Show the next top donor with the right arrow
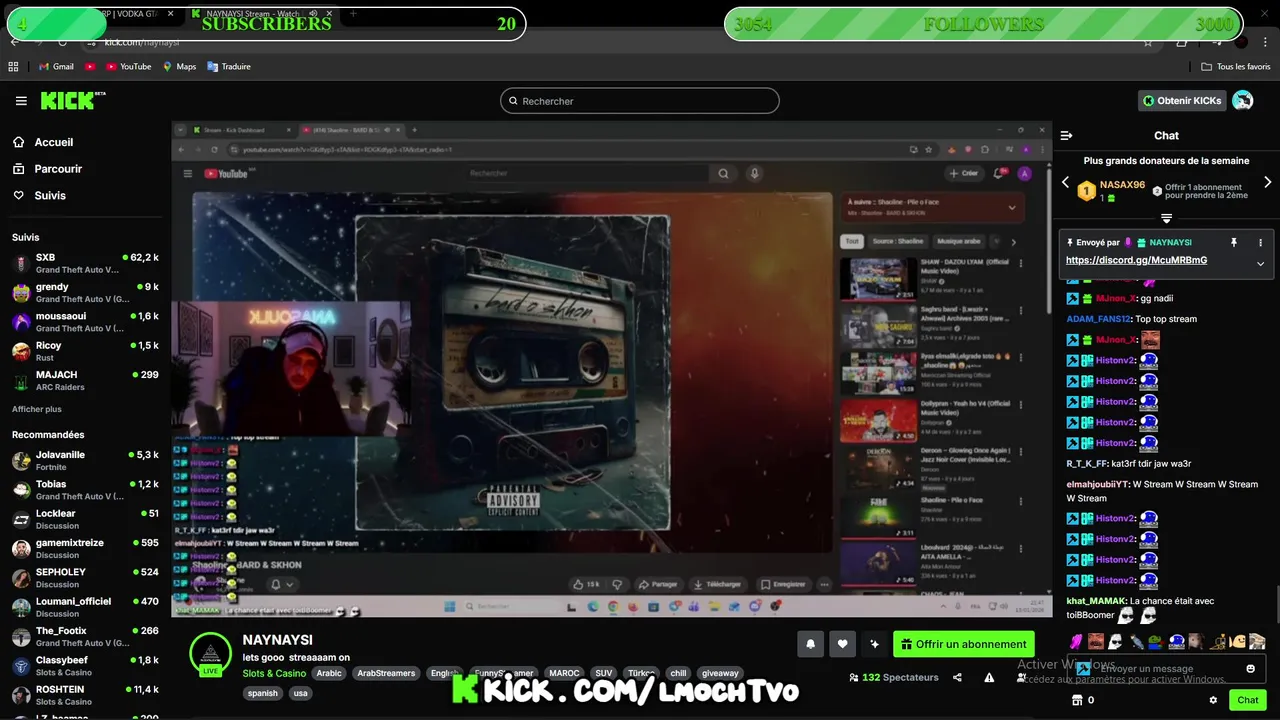 click(1268, 183)
